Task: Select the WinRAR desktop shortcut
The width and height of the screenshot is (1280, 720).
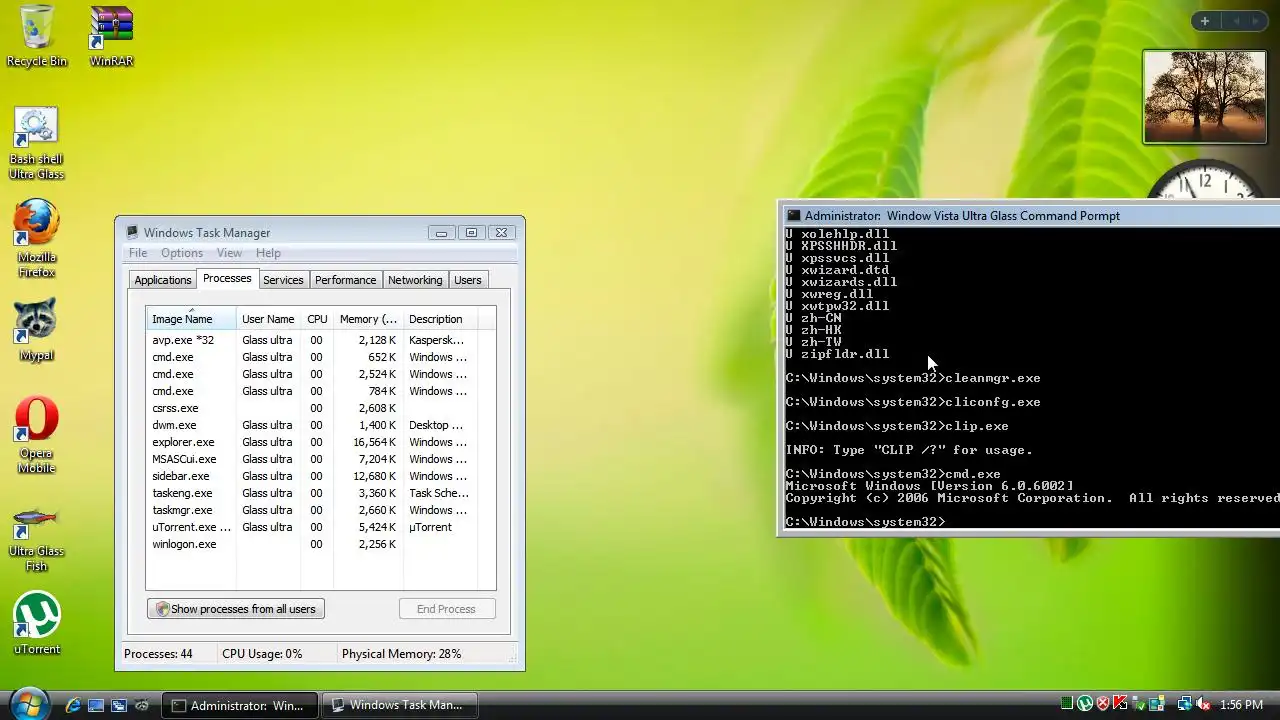Action: click(x=111, y=36)
